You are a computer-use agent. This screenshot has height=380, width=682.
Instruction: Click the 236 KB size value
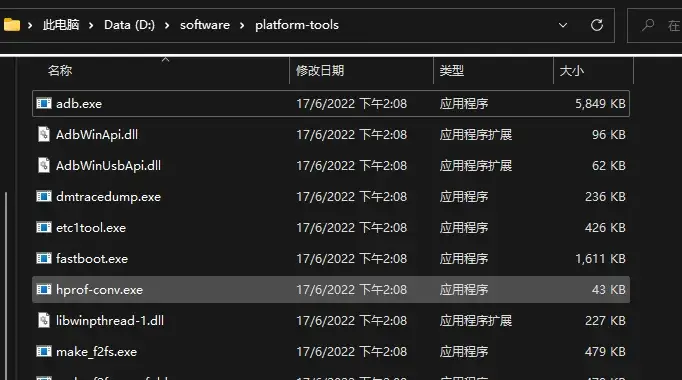coord(605,197)
